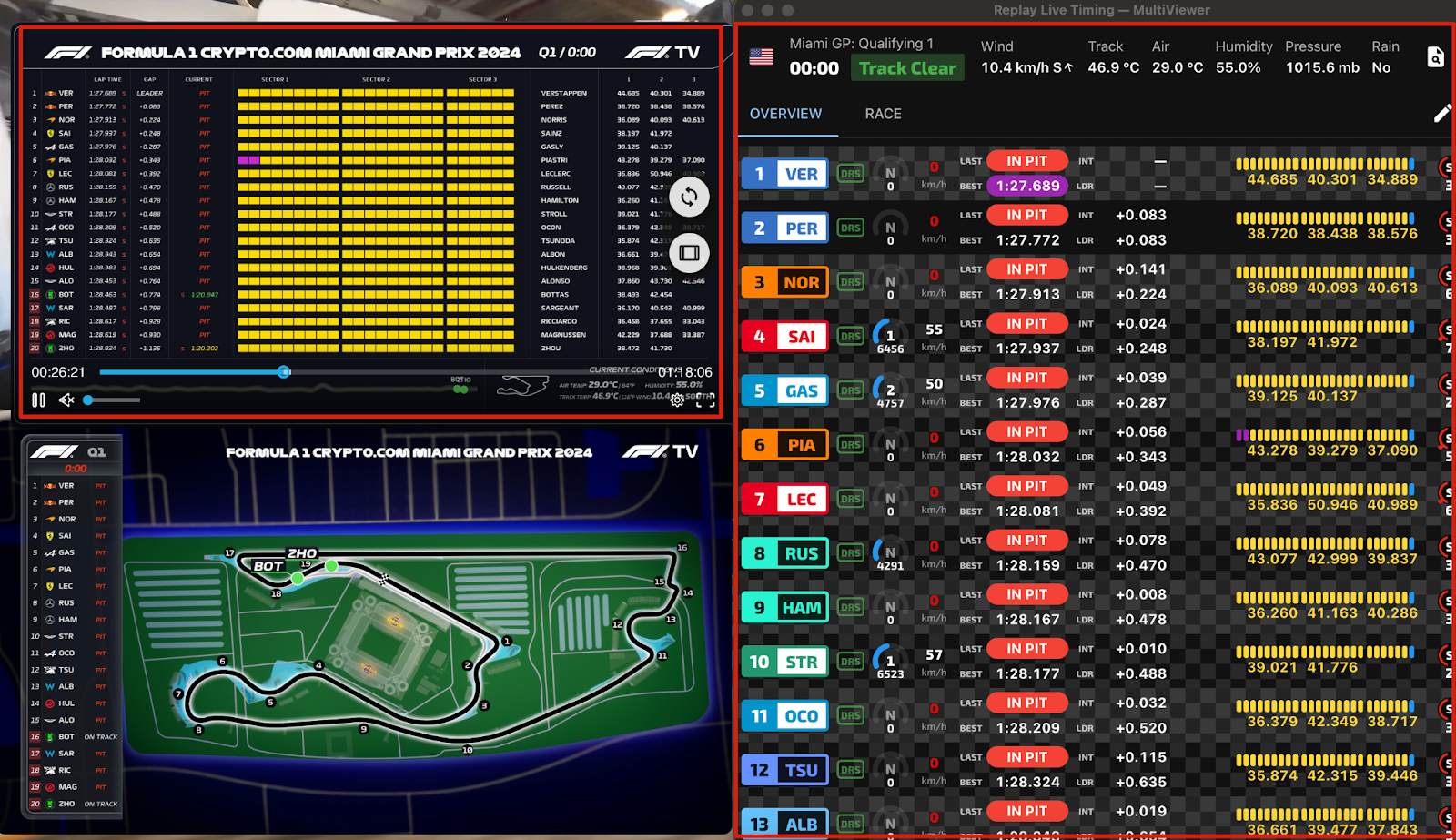1456x840 pixels.
Task: Enter fullscreen in the video player
Action: pyautogui.click(x=705, y=400)
